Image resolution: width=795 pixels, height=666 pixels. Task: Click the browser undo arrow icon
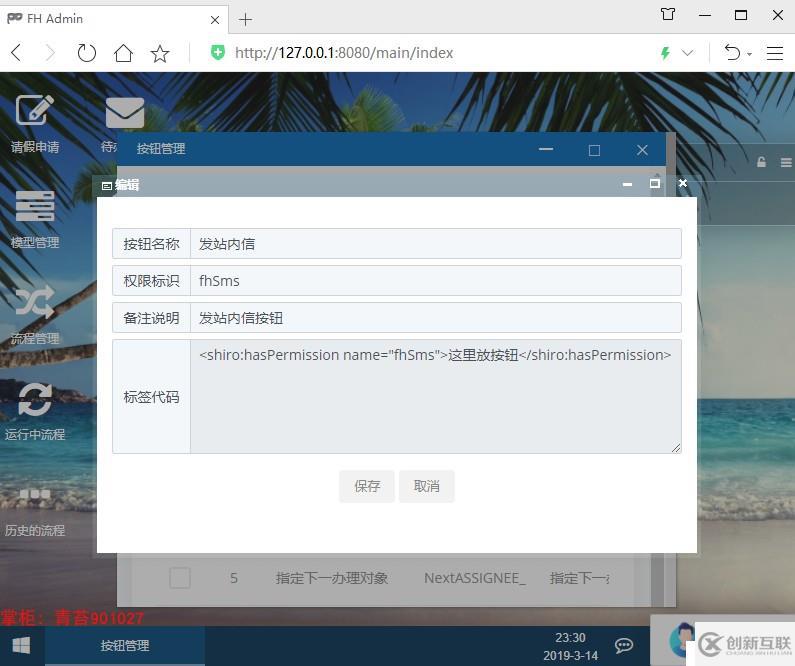click(x=733, y=53)
